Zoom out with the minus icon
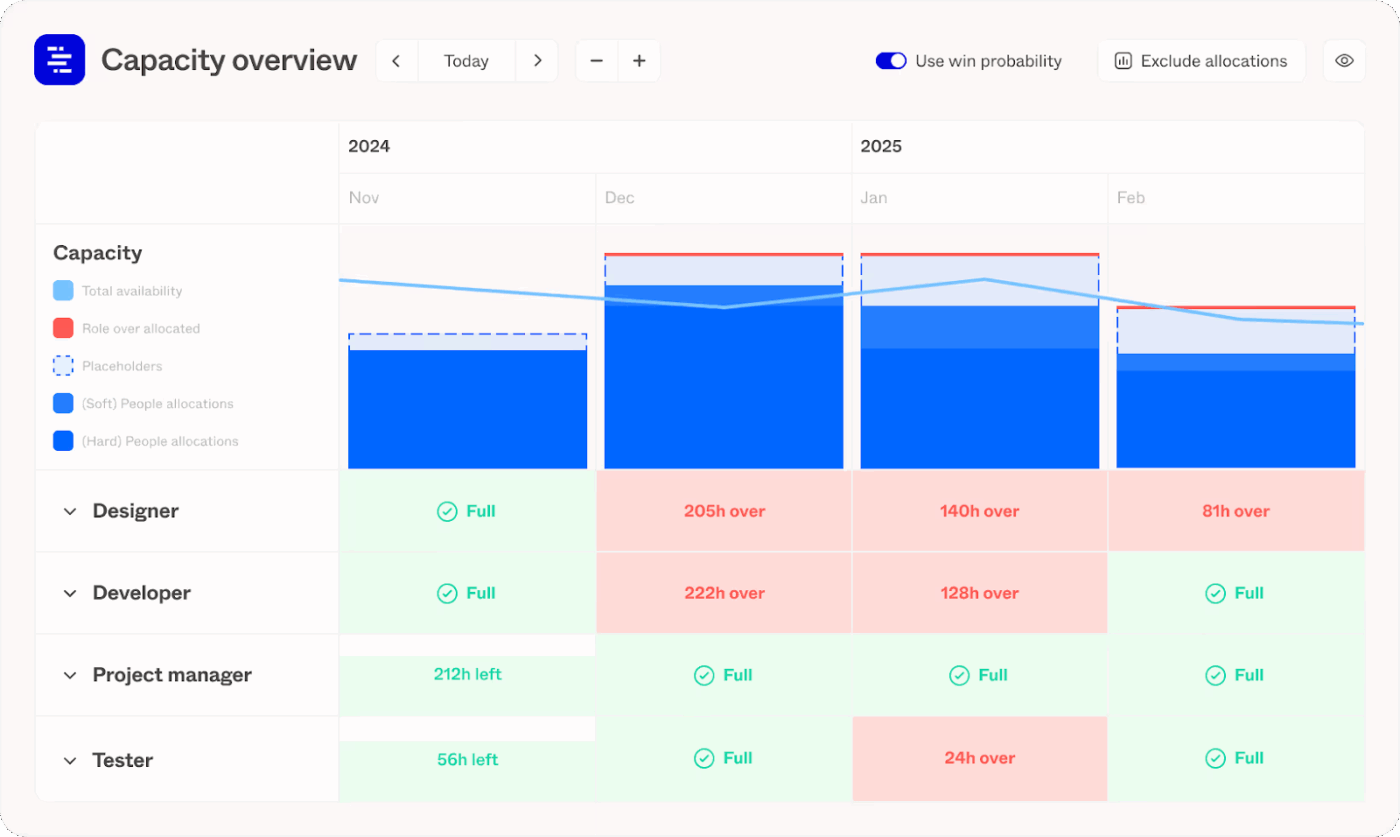 (x=596, y=60)
